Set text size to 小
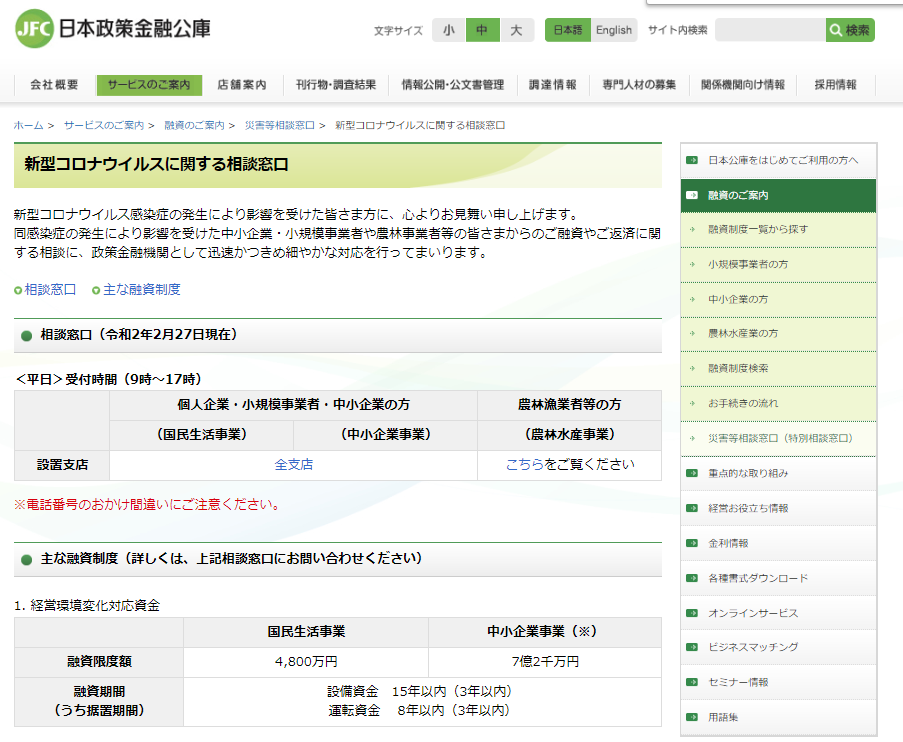The image size is (903, 742). [448, 30]
